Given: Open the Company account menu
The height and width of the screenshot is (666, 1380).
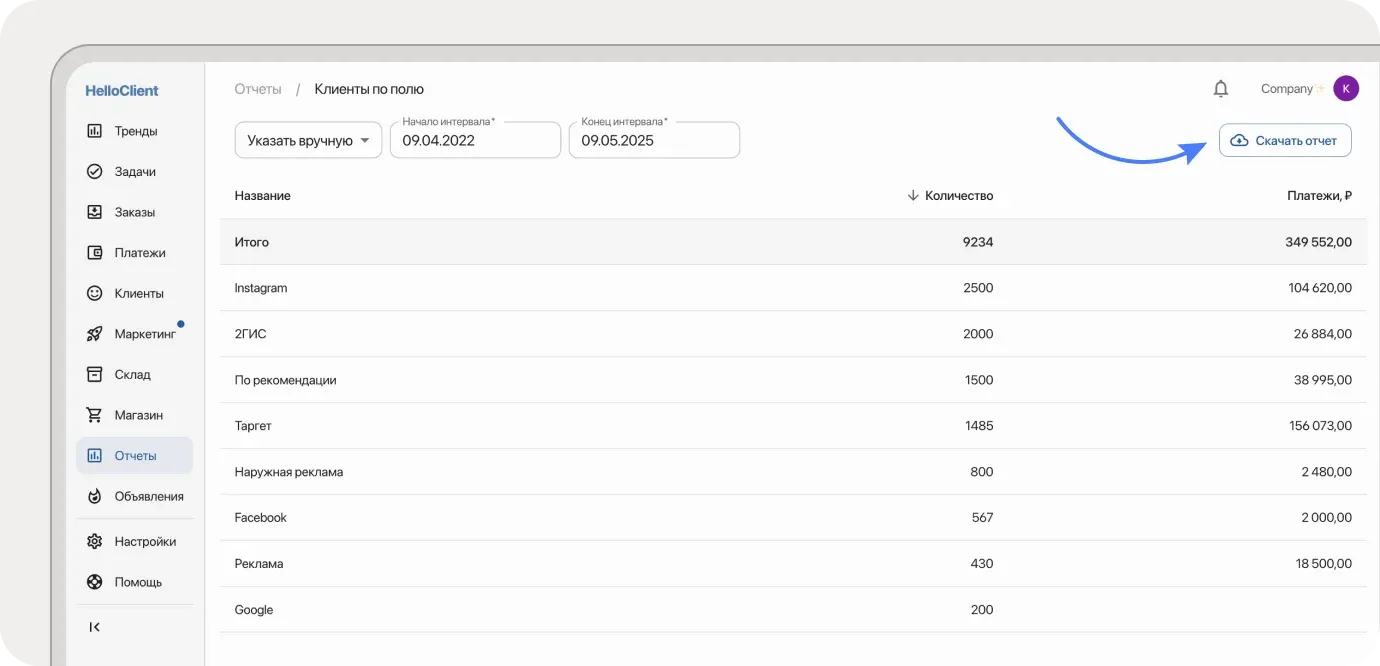Looking at the screenshot, I should click(1287, 89).
